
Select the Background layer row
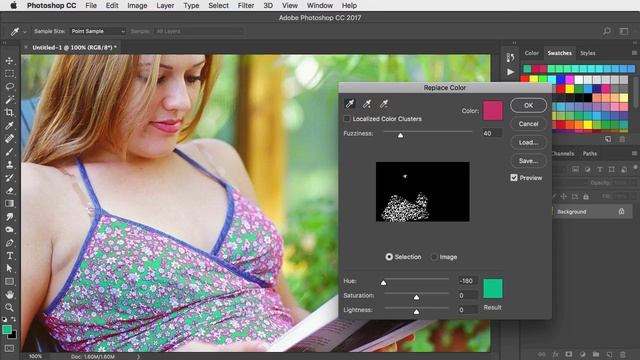592,211
